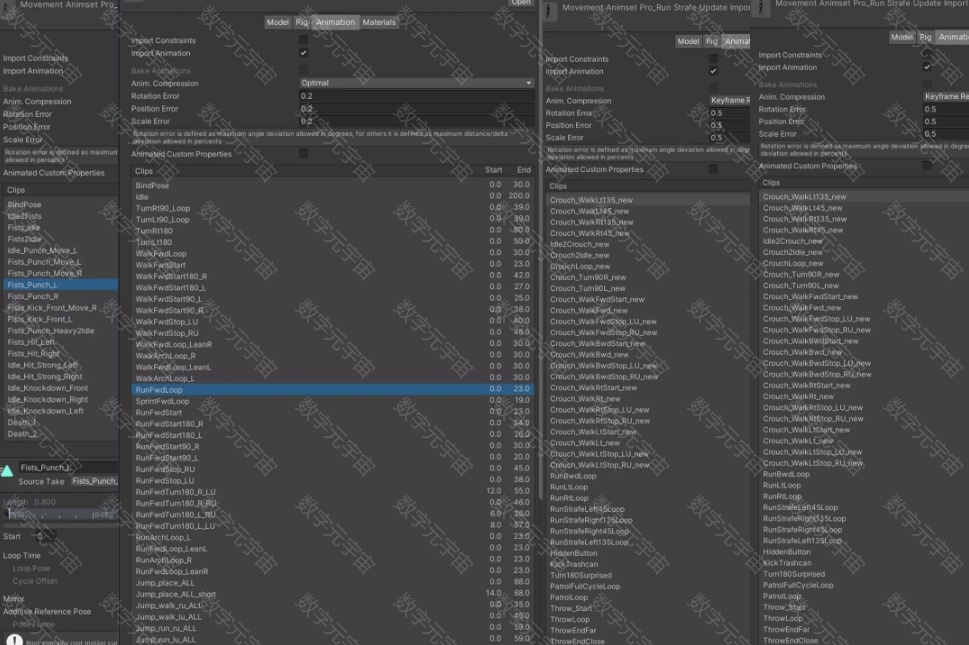Select the WalkArchLoop_R clip

pos(333,356)
